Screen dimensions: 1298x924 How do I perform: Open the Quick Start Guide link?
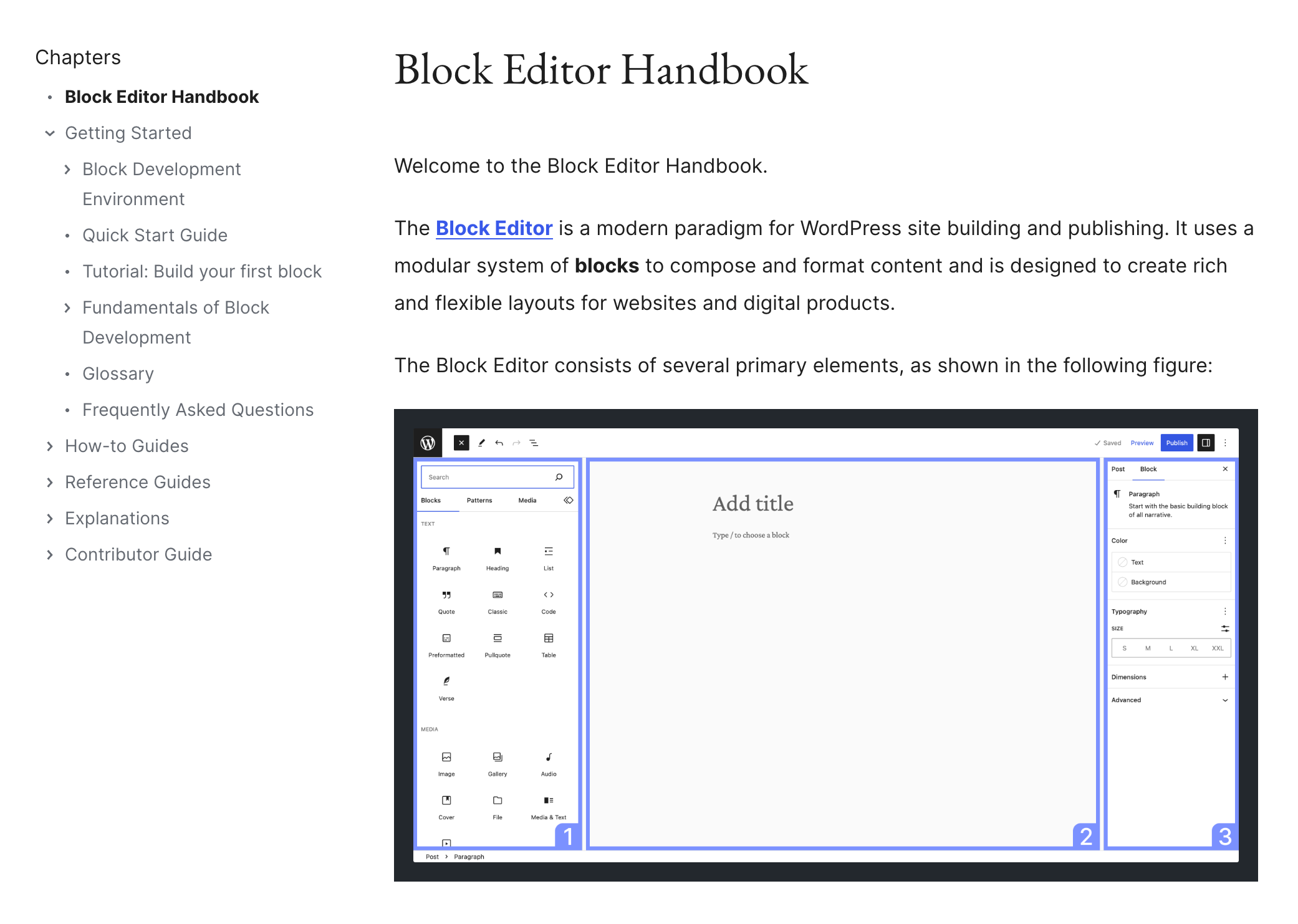pyautogui.click(x=155, y=236)
